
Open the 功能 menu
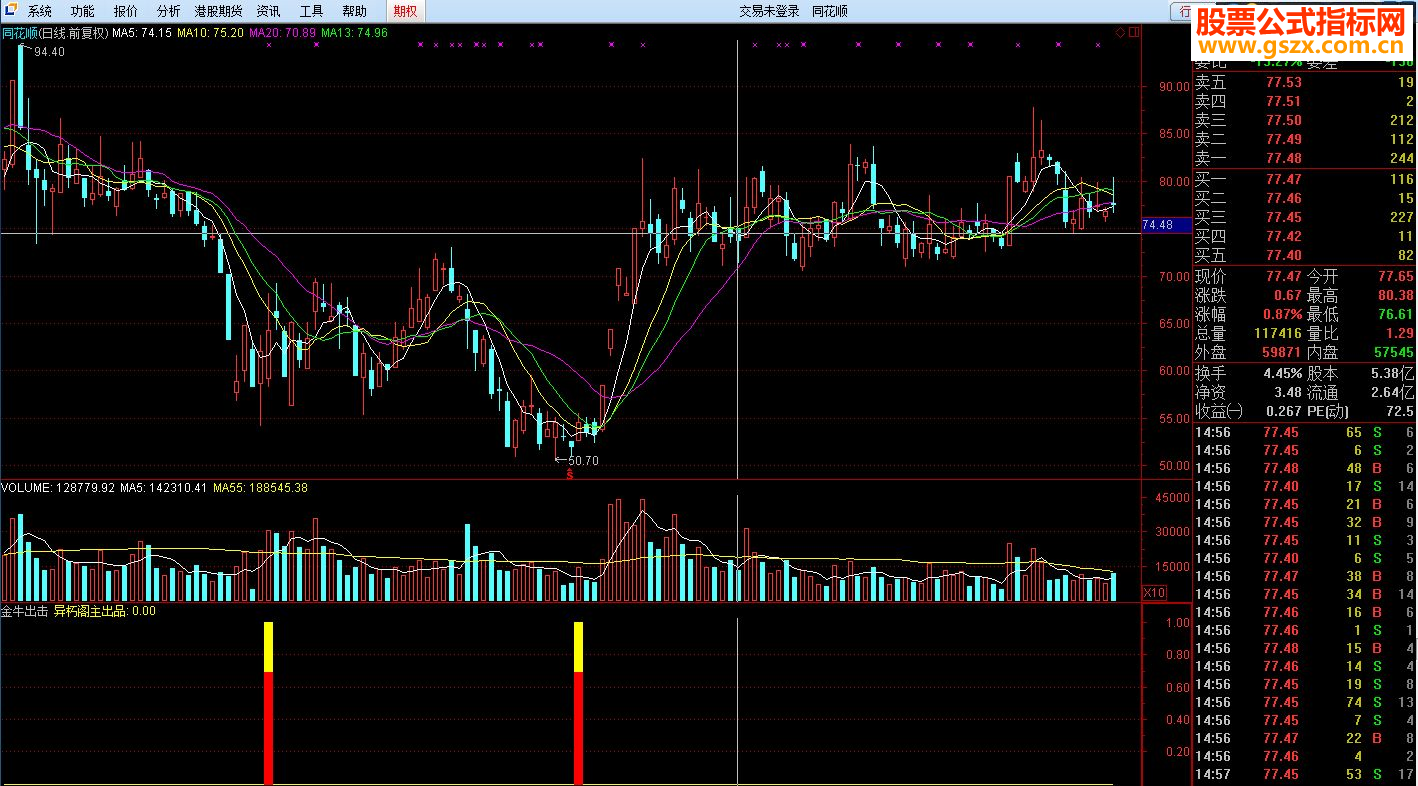(83, 11)
